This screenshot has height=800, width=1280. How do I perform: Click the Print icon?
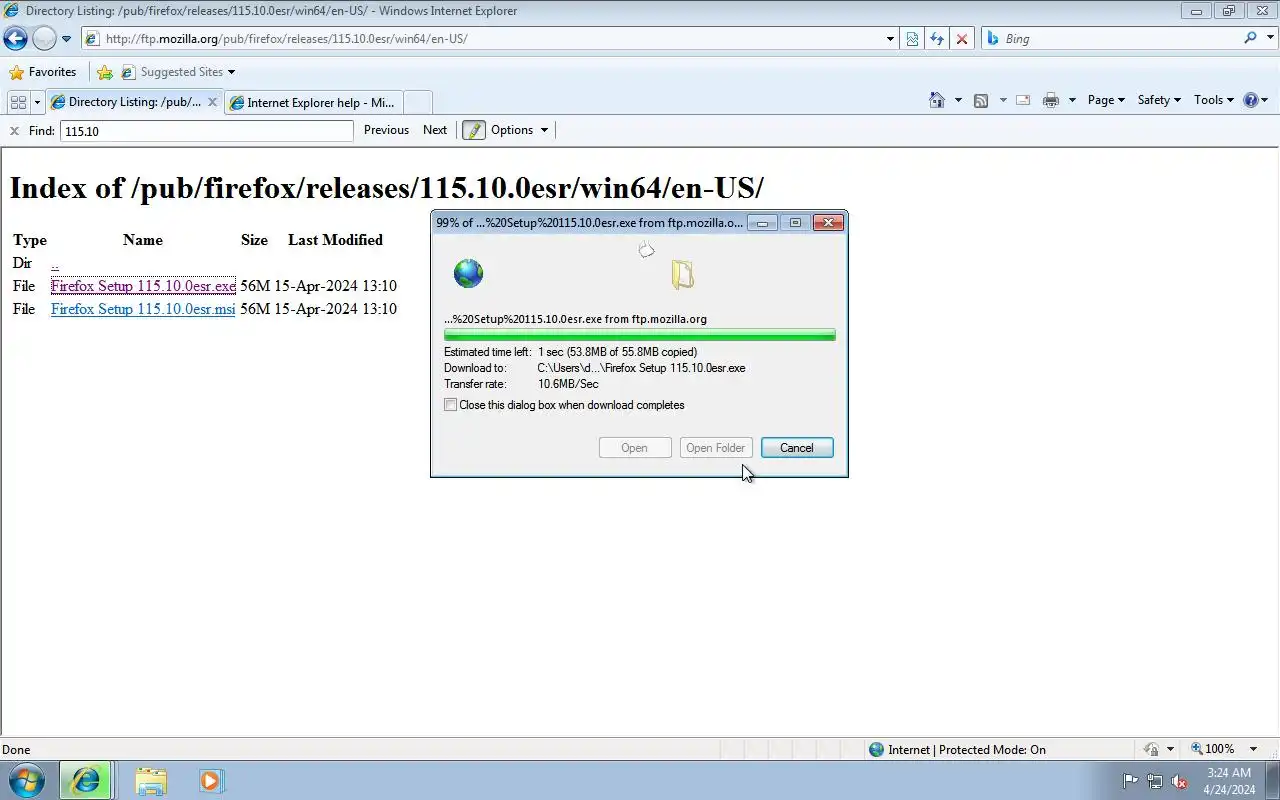tap(1051, 100)
